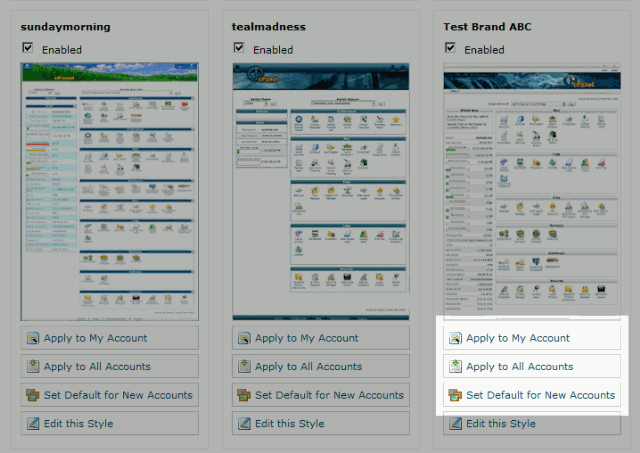The image size is (640, 453).
Task: Click download icon in tealmadness Apply to All Accounts
Action: pos(244,366)
